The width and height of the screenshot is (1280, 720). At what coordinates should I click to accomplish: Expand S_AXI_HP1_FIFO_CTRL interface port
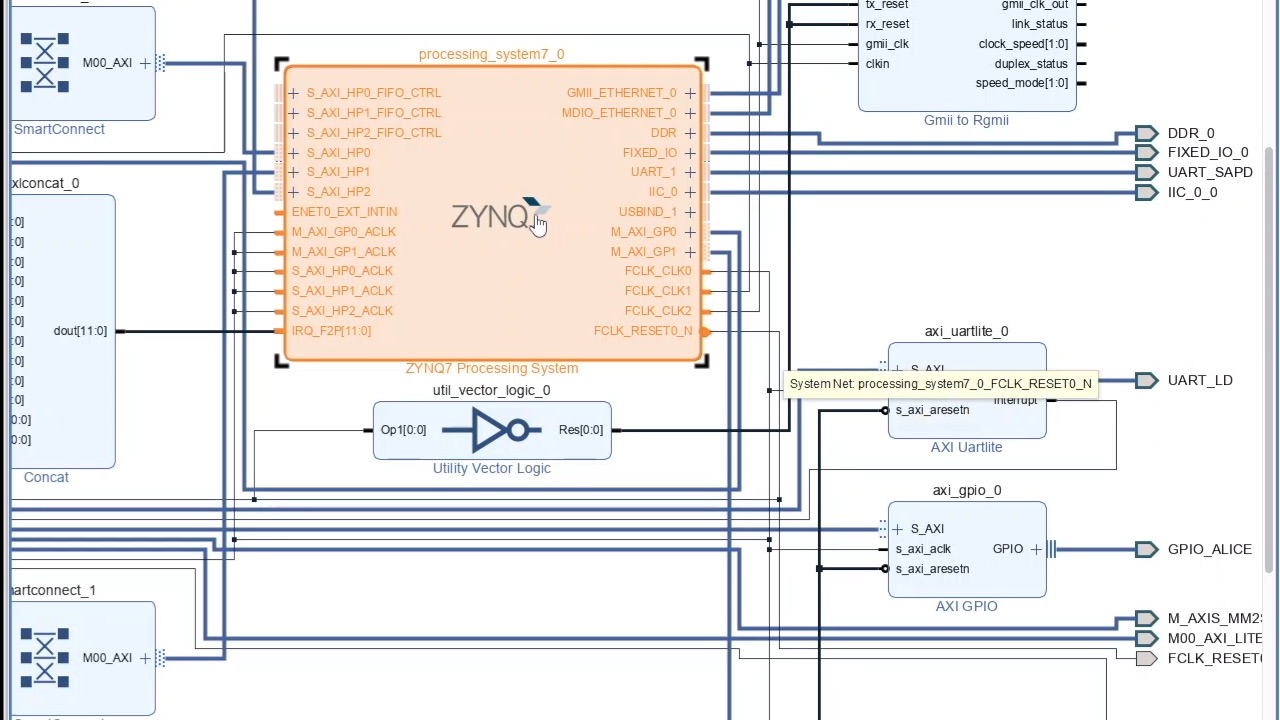pyautogui.click(x=293, y=113)
